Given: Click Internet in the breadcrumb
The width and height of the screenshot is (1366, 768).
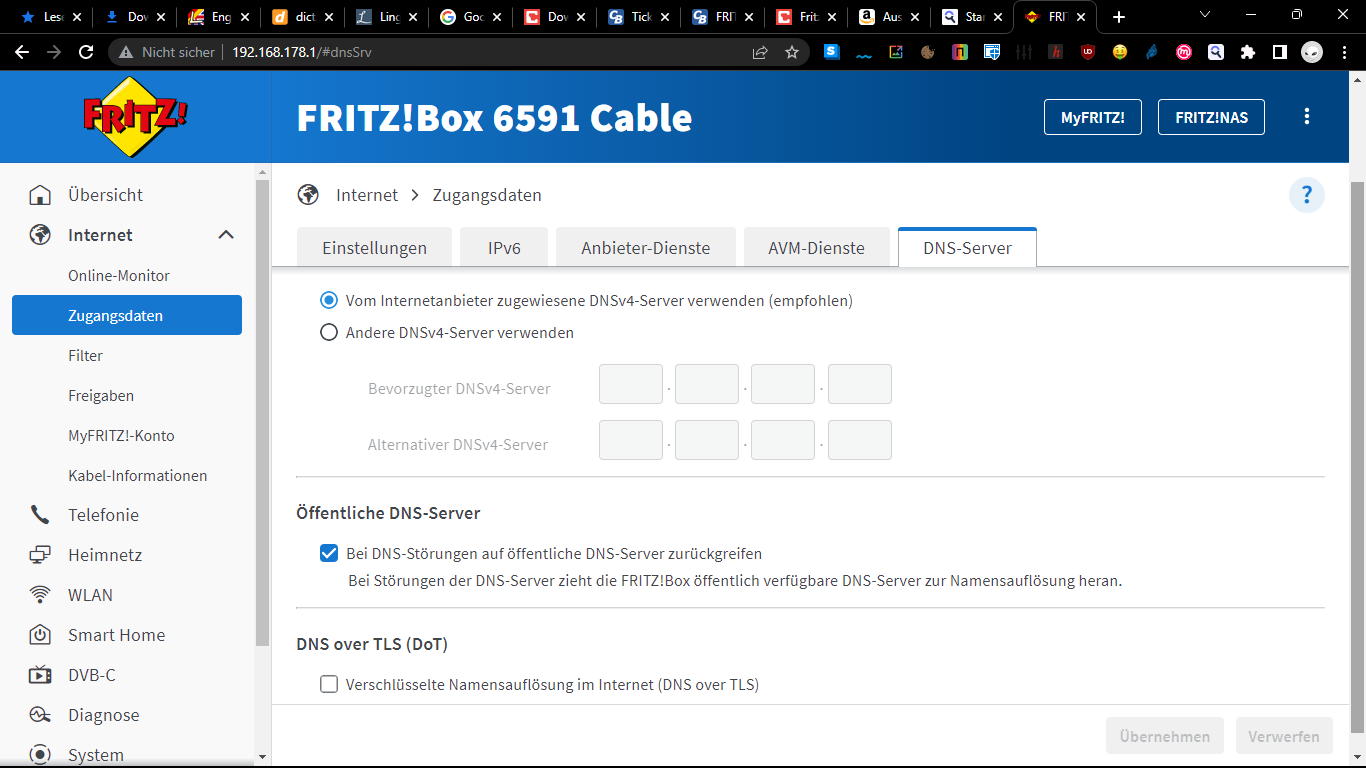Looking at the screenshot, I should pos(367,195).
